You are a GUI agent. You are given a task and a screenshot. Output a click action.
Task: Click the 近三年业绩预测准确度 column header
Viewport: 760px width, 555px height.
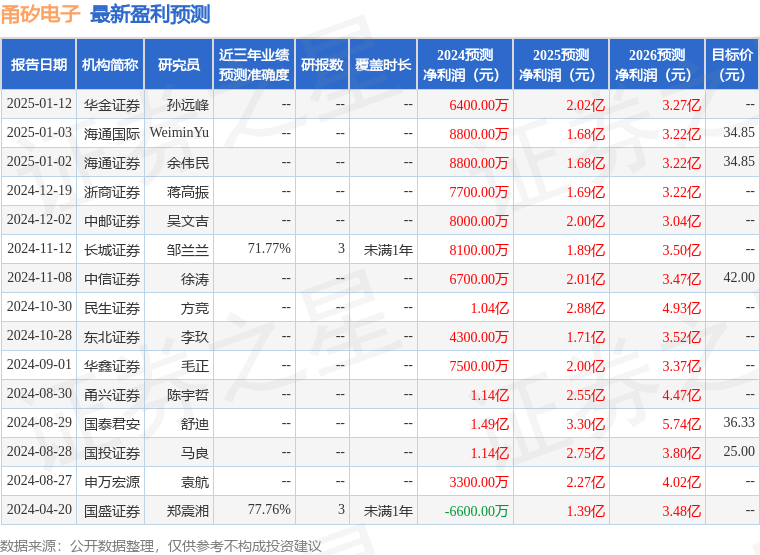254,64
